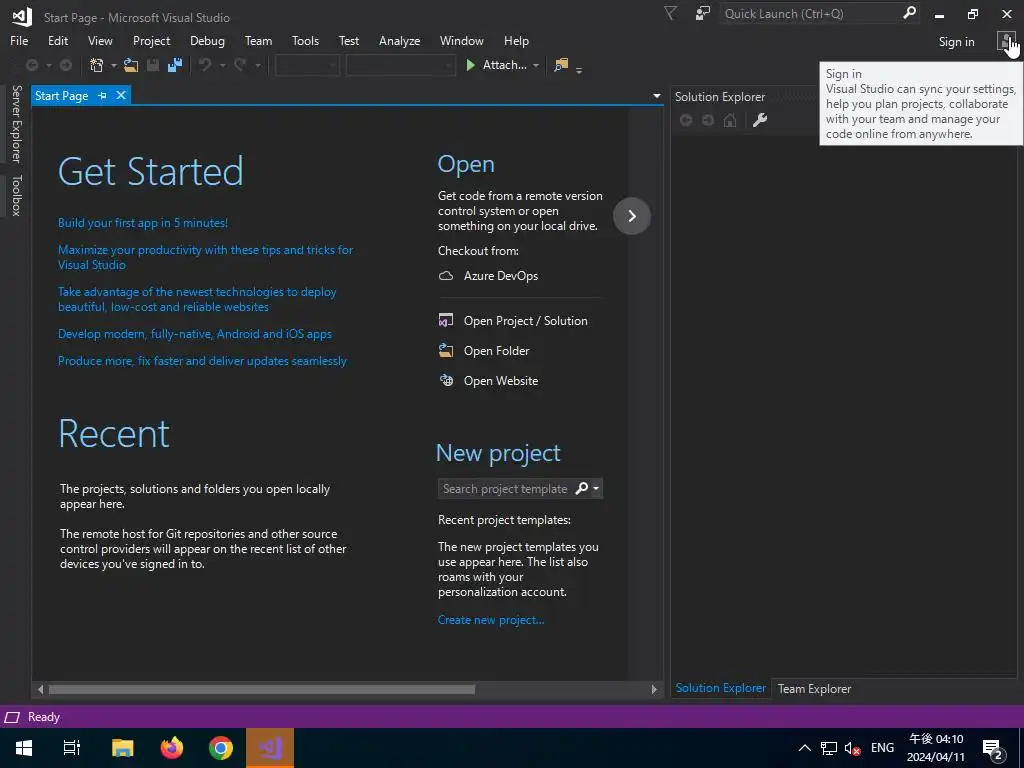
Task: Open Firefox from the Windows taskbar
Action: coord(172,748)
